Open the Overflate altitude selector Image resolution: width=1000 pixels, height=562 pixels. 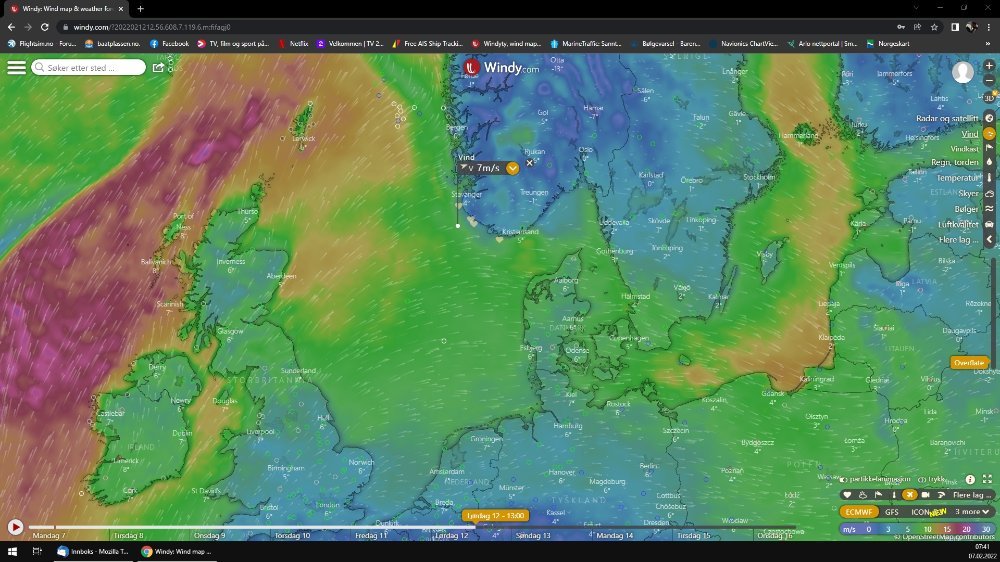pos(969,362)
